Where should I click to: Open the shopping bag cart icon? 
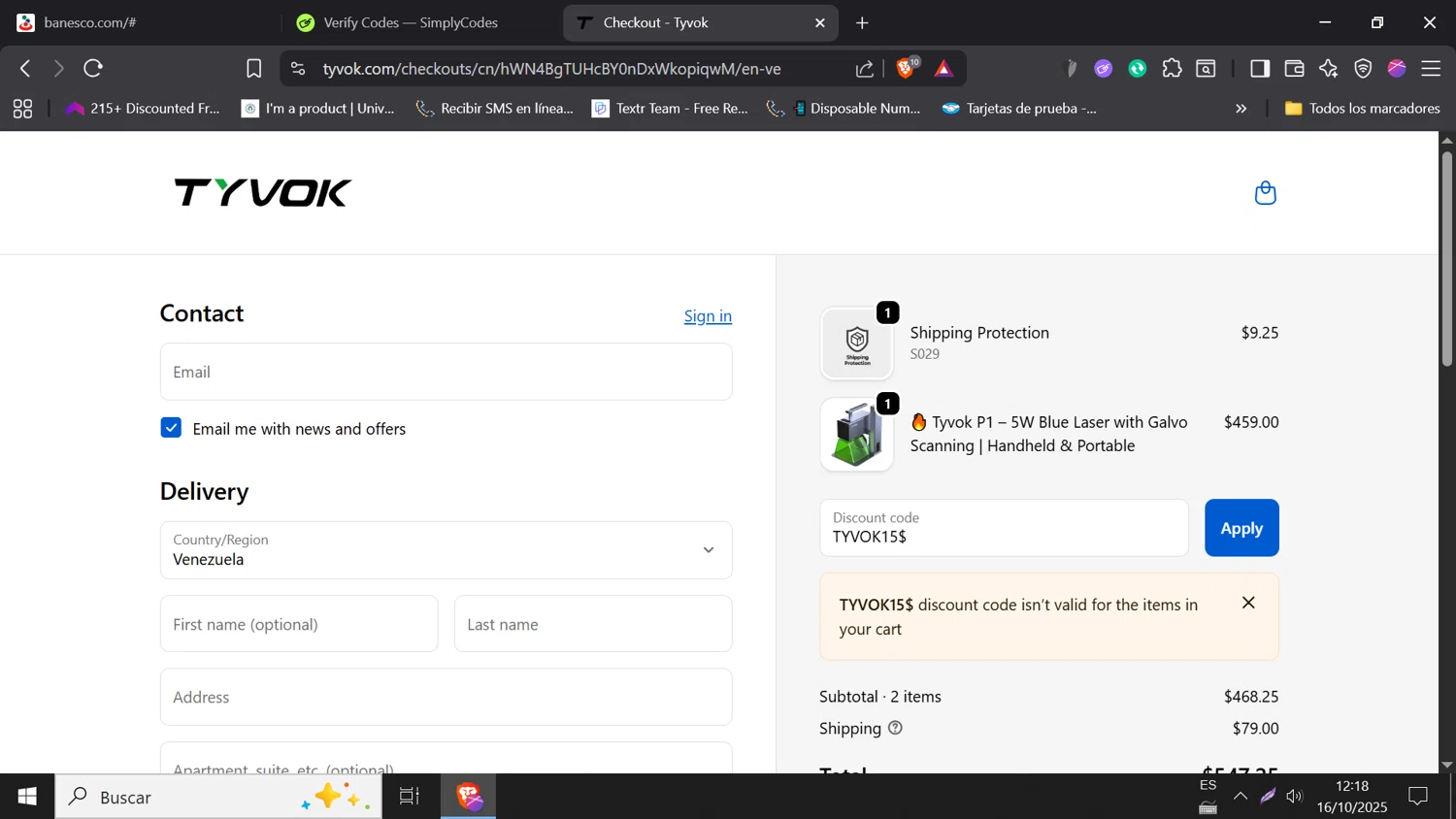[x=1265, y=193]
